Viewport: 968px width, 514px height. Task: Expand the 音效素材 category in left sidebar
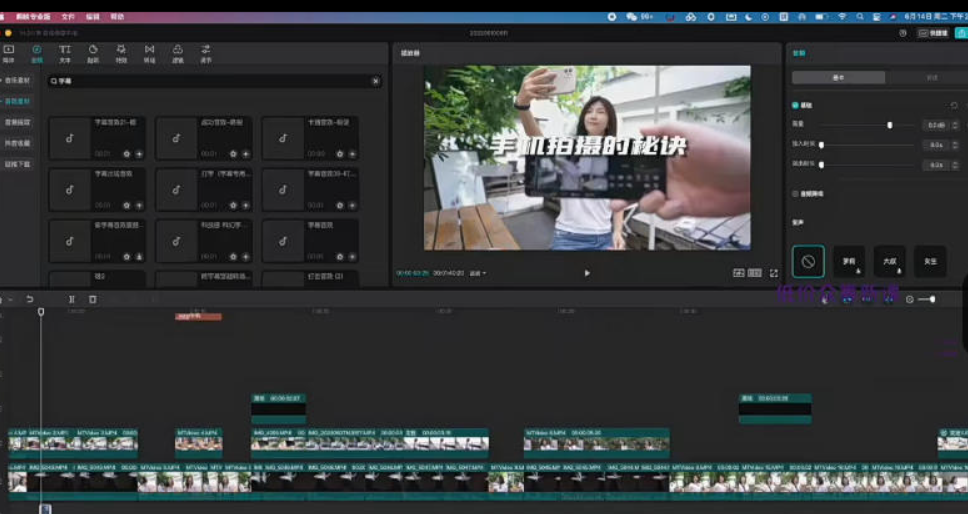(x=18, y=101)
